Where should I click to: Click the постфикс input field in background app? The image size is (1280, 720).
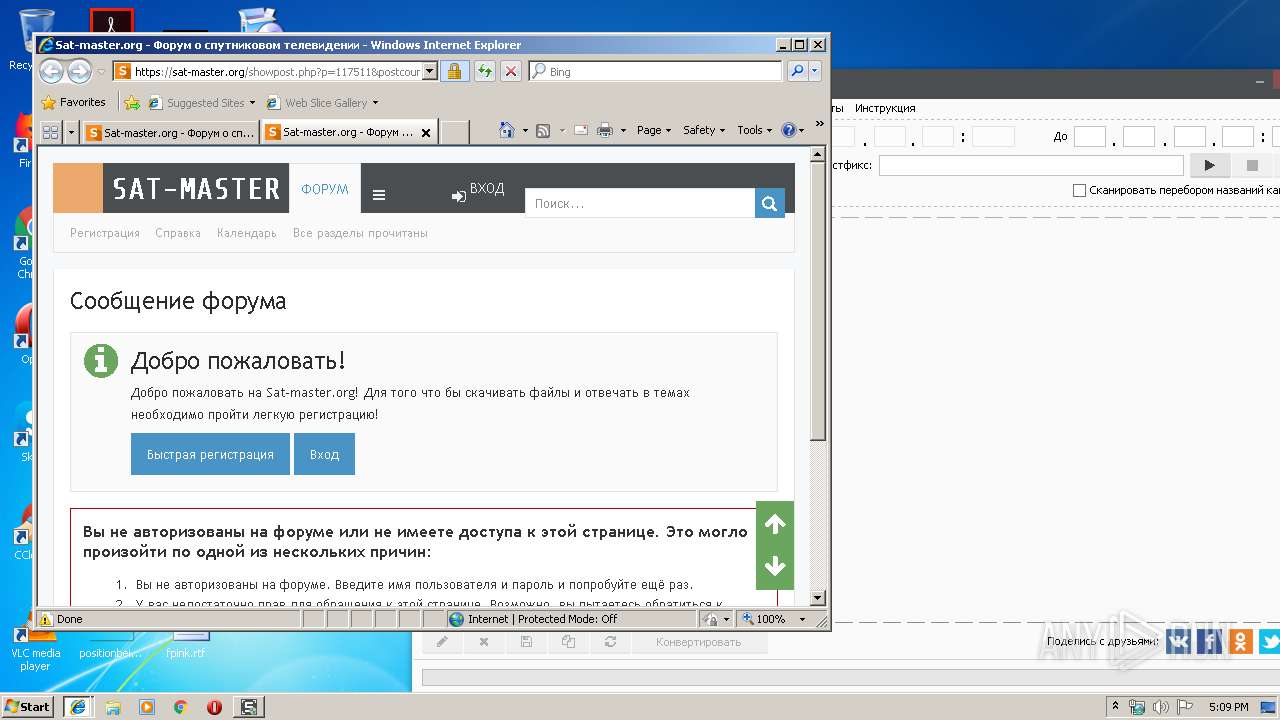1031,165
